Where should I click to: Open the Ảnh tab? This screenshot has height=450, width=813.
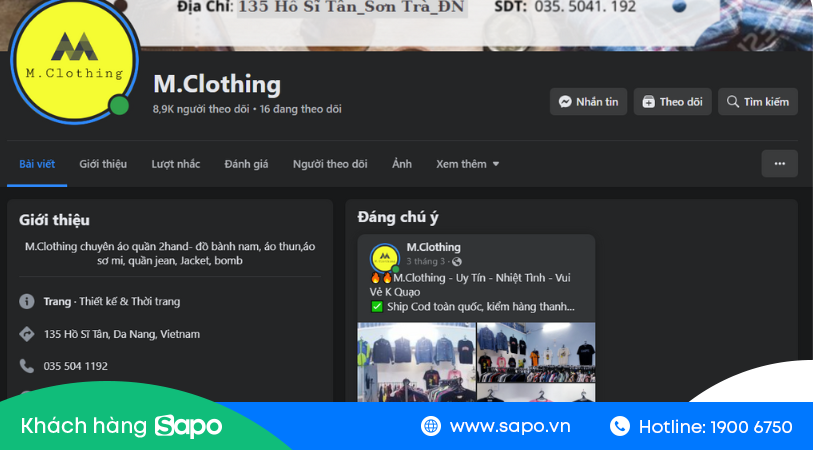point(402,164)
